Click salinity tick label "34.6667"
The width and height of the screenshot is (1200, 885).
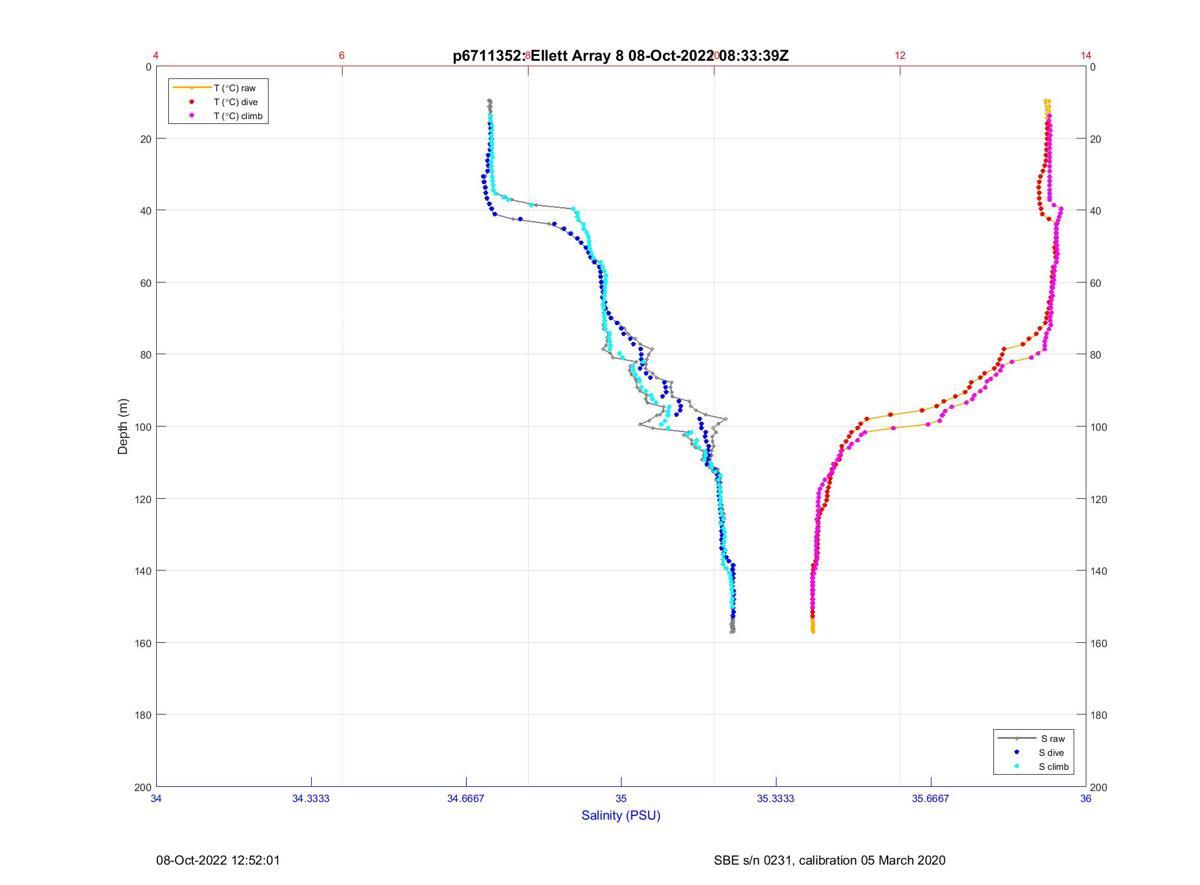tap(466, 798)
